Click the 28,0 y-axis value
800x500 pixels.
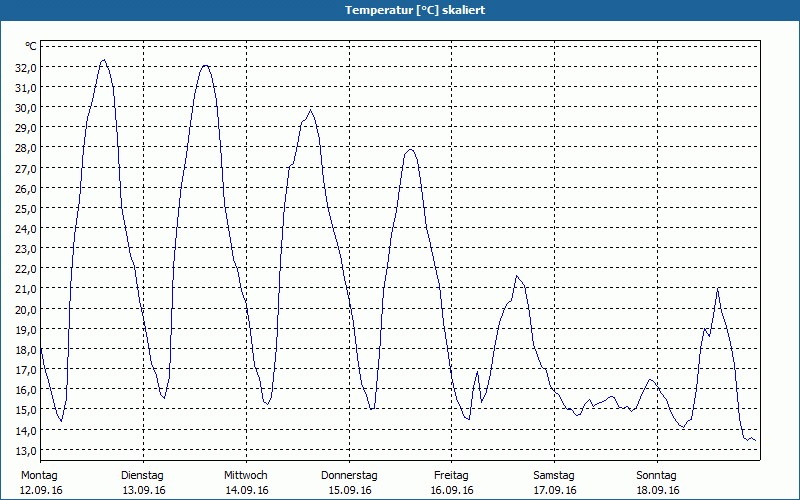(26, 148)
